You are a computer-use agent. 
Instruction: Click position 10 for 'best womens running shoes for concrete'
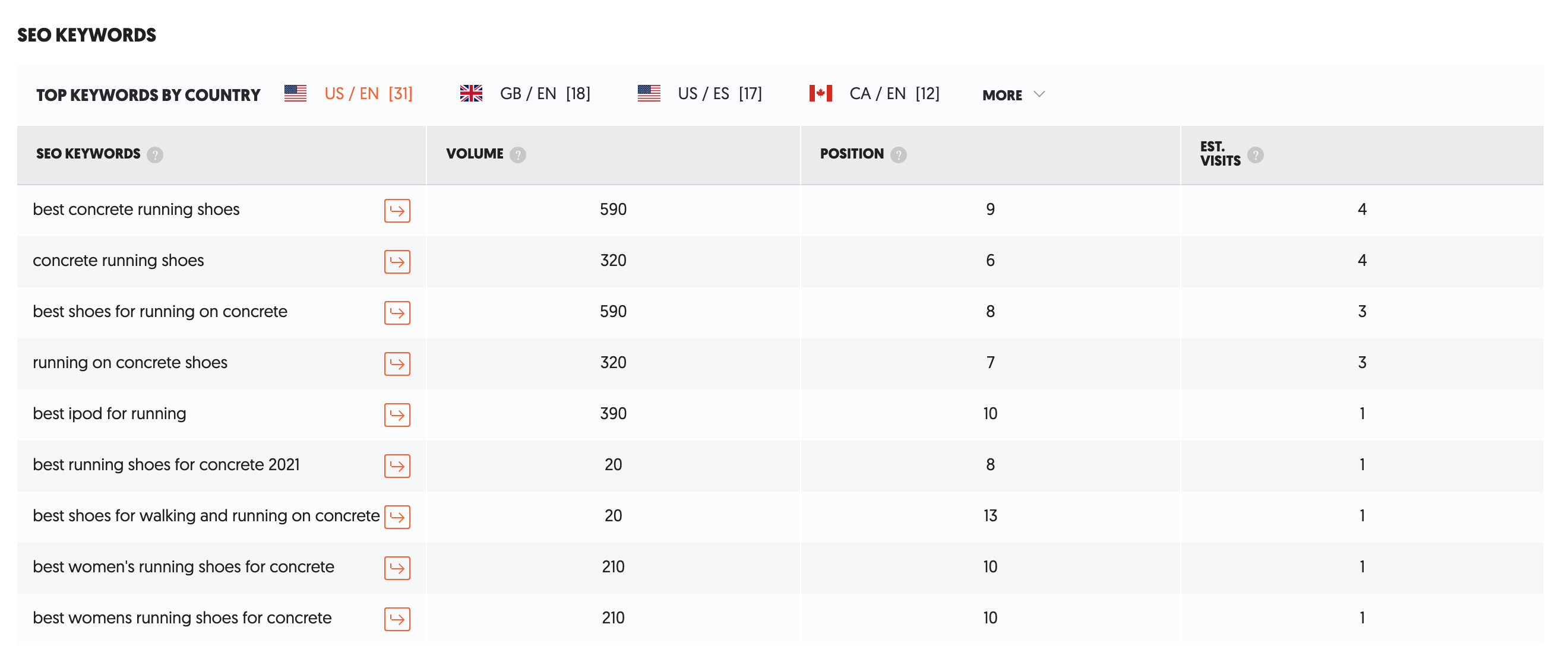click(990, 618)
